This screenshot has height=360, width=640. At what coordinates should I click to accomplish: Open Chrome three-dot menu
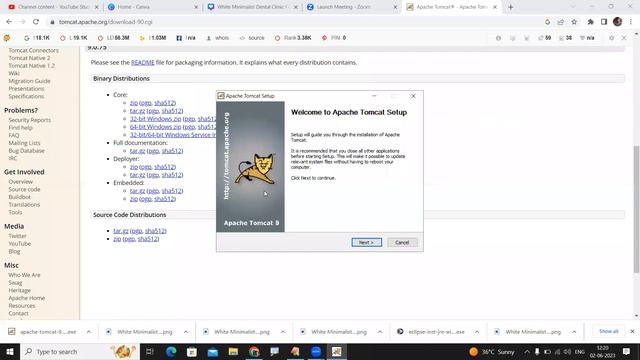tap(631, 22)
